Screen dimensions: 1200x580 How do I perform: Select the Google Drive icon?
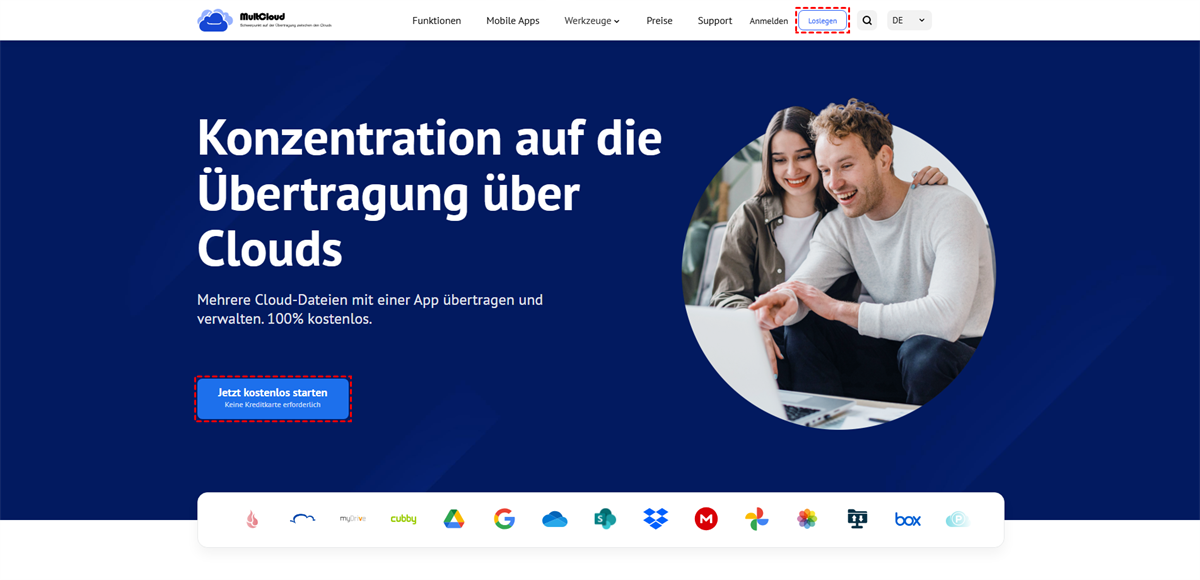pos(454,519)
